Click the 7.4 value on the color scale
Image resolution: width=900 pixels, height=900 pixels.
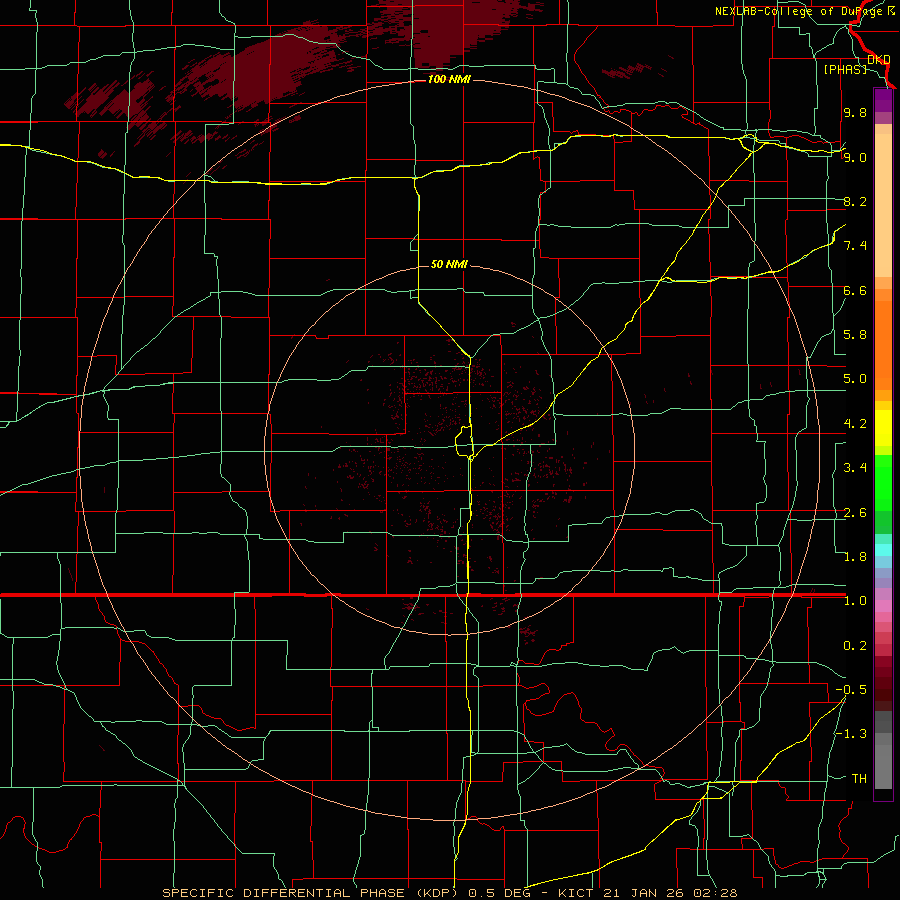pyautogui.click(x=855, y=246)
